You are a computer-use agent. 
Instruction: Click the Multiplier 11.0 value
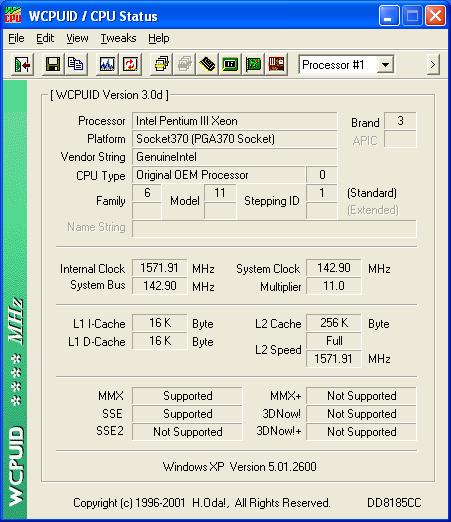click(334, 286)
